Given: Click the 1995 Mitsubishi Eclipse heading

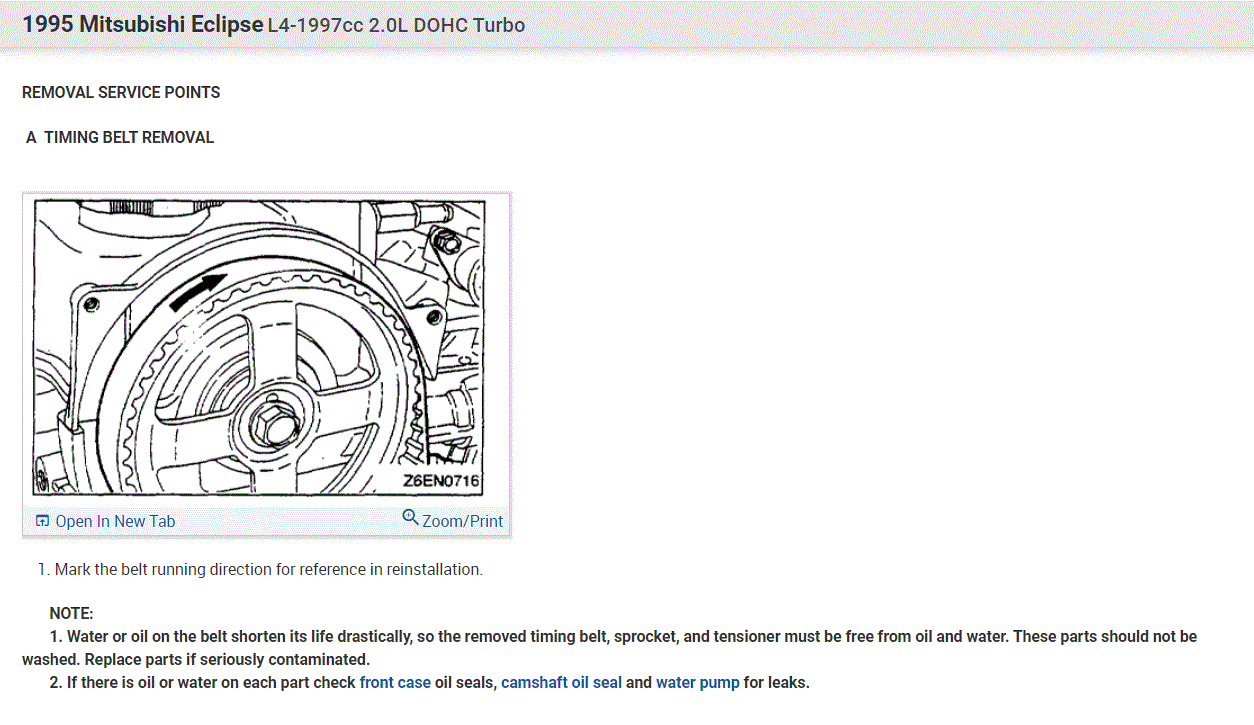Looking at the screenshot, I should [142, 25].
